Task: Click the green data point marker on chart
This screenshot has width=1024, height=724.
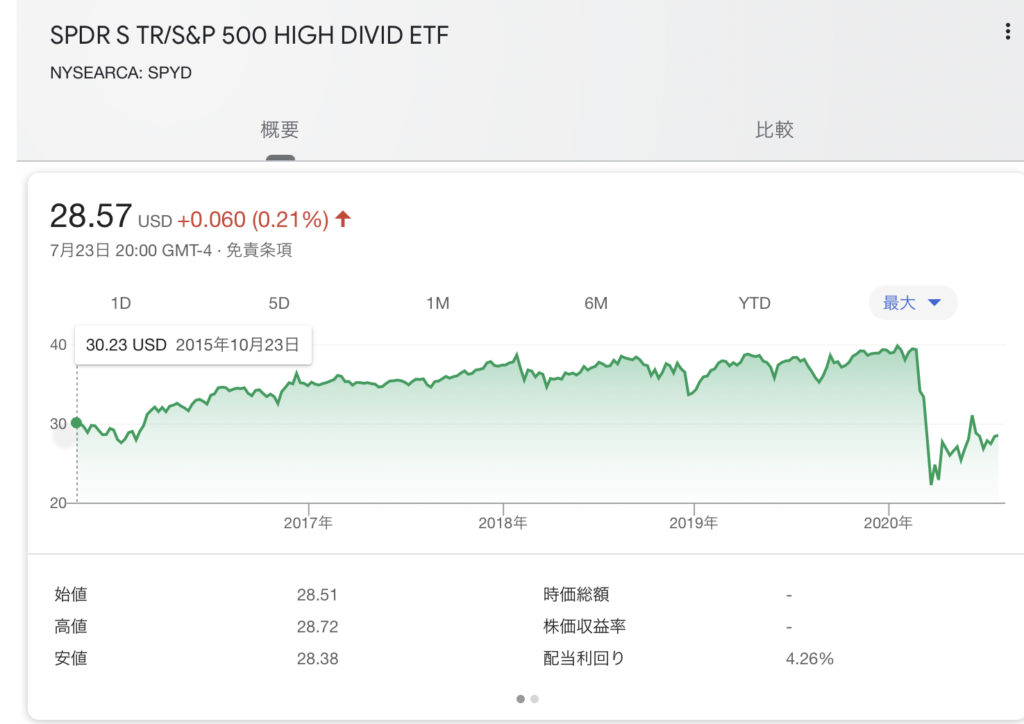Action: click(76, 423)
